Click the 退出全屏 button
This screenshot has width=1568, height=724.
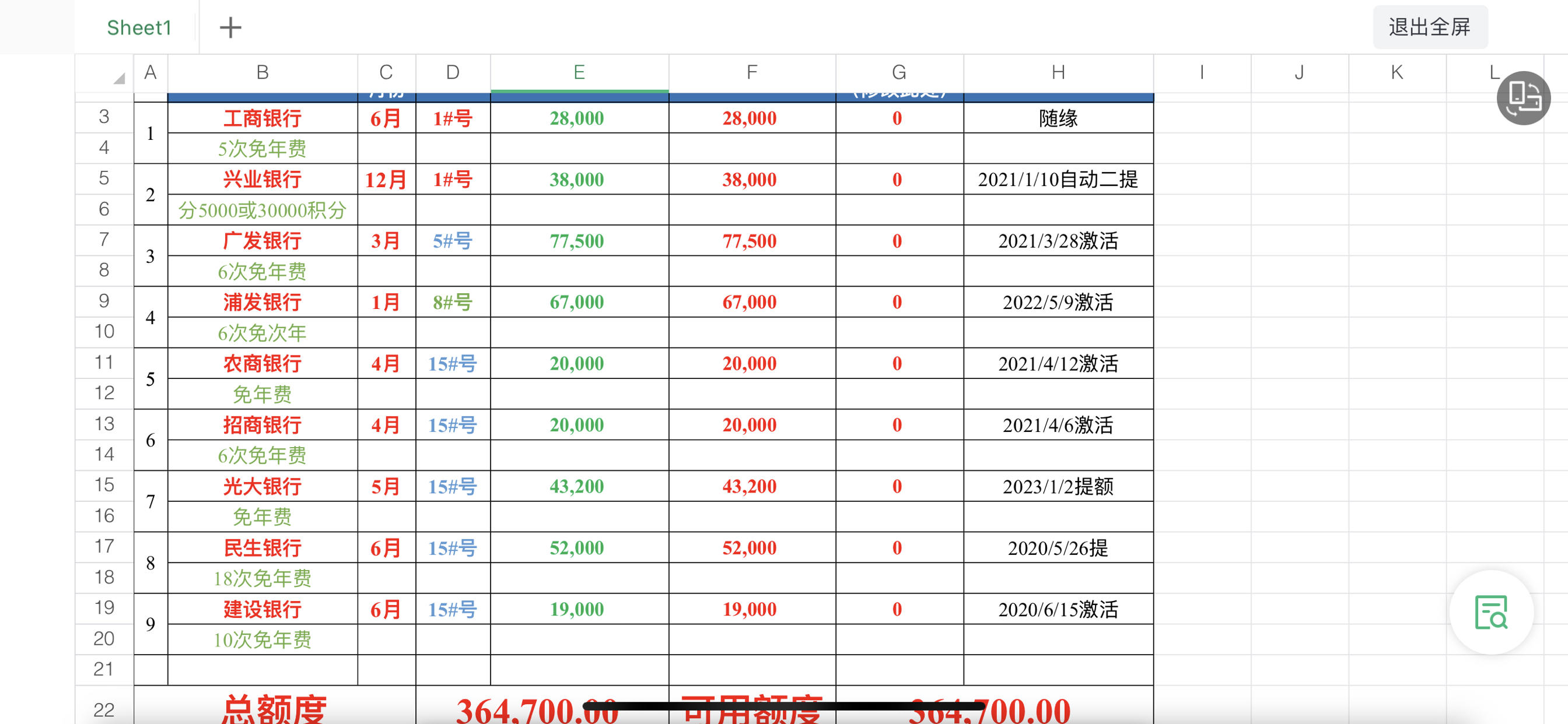(x=1430, y=27)
